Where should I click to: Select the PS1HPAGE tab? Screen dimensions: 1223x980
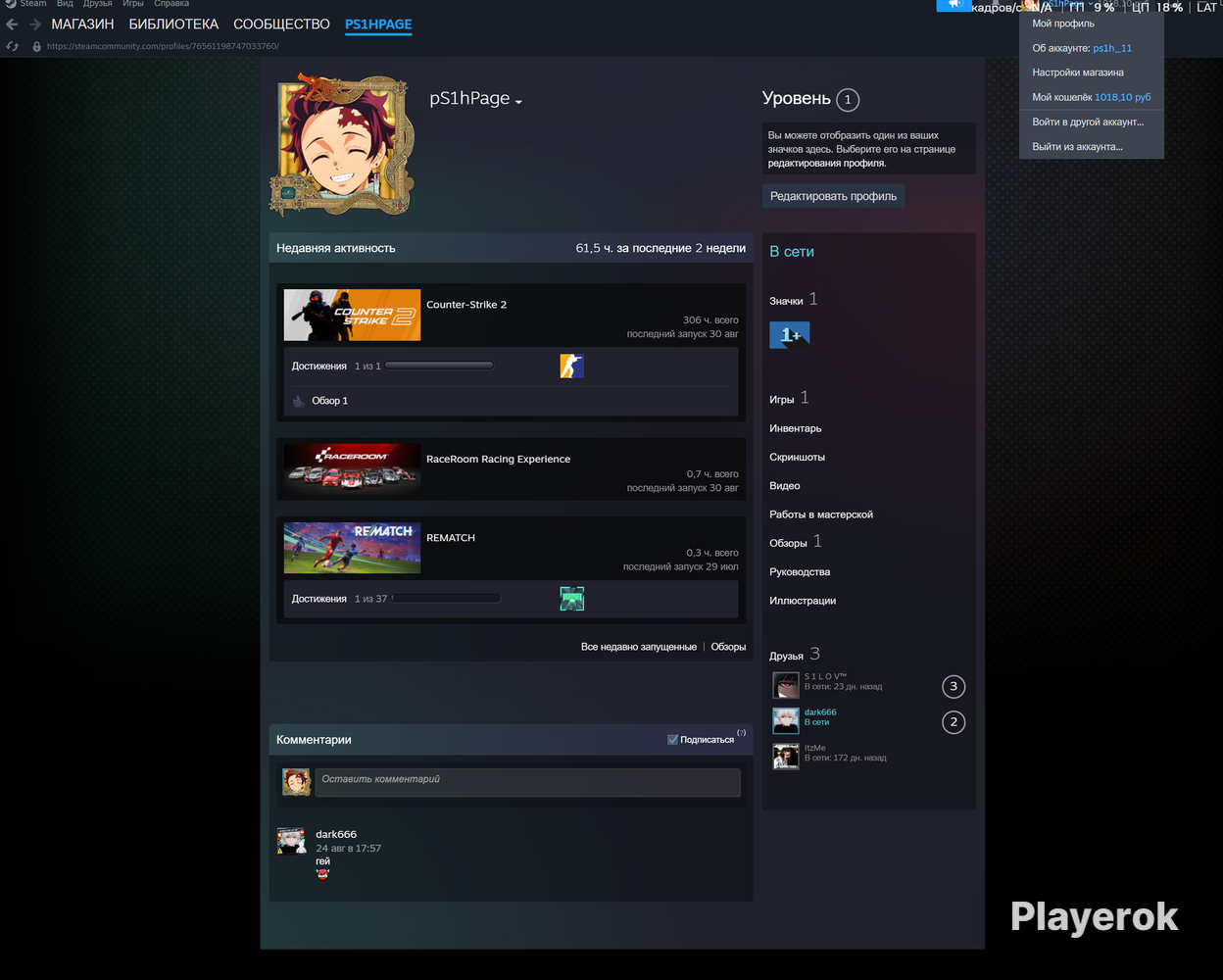378,24
